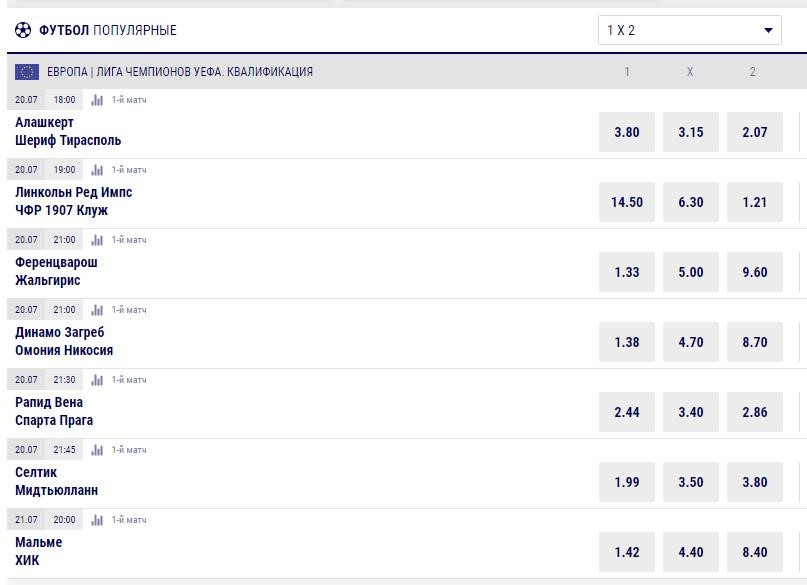Select odds 2.86 on Спарта Прага win

tap(755, 412)
